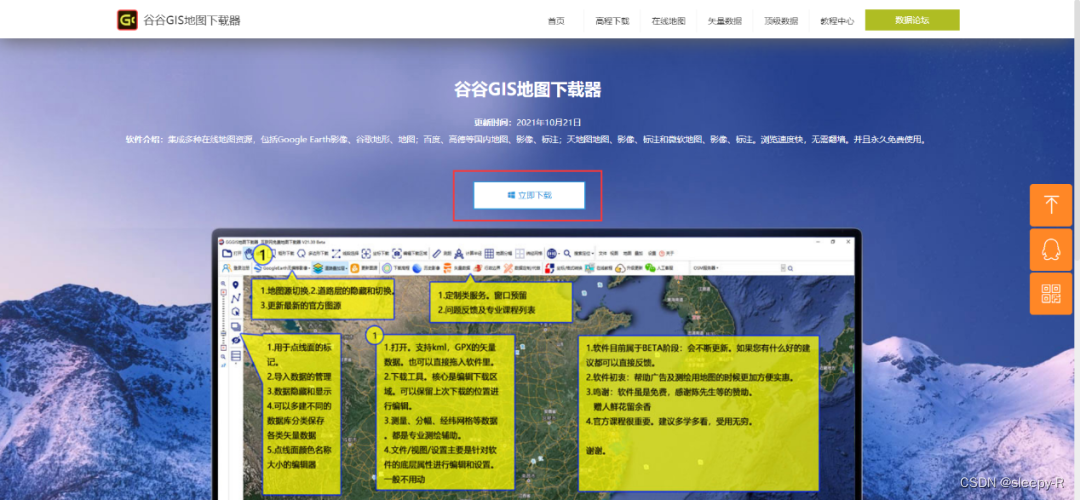Select the polygon download tool in preview
The image size is (1080, 500).
301,253
